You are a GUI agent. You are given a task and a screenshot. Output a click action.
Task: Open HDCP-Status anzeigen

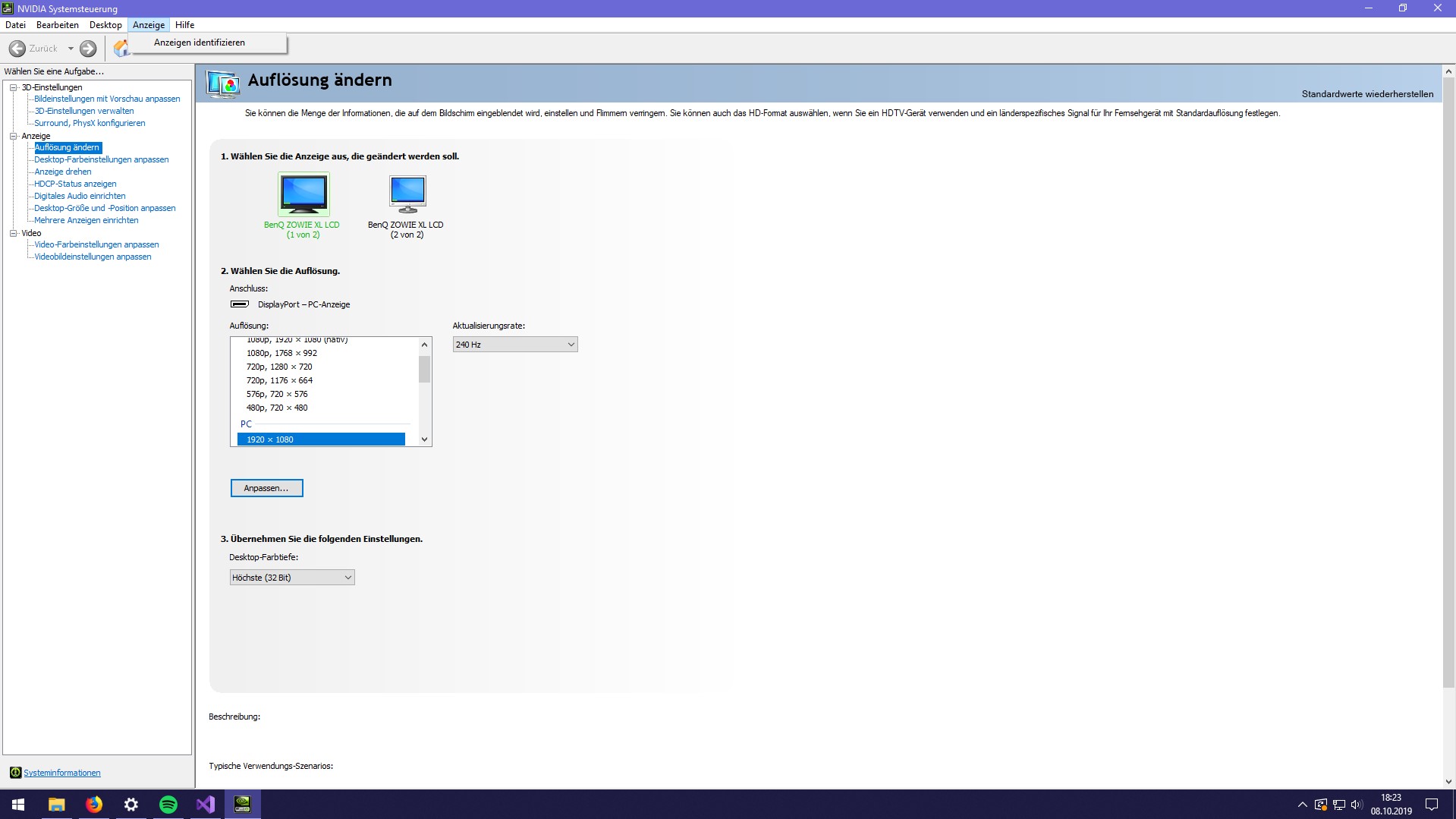click(x=75, y=184)
